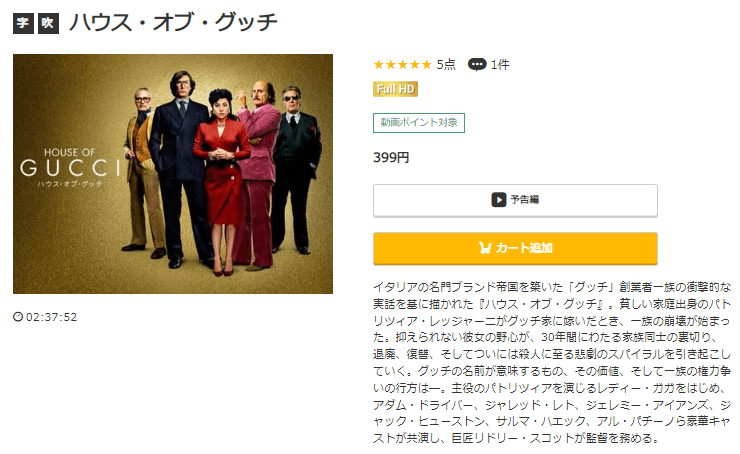
Task: Click the 動画ポイント対象 tag
Action: tap(419, 123)
